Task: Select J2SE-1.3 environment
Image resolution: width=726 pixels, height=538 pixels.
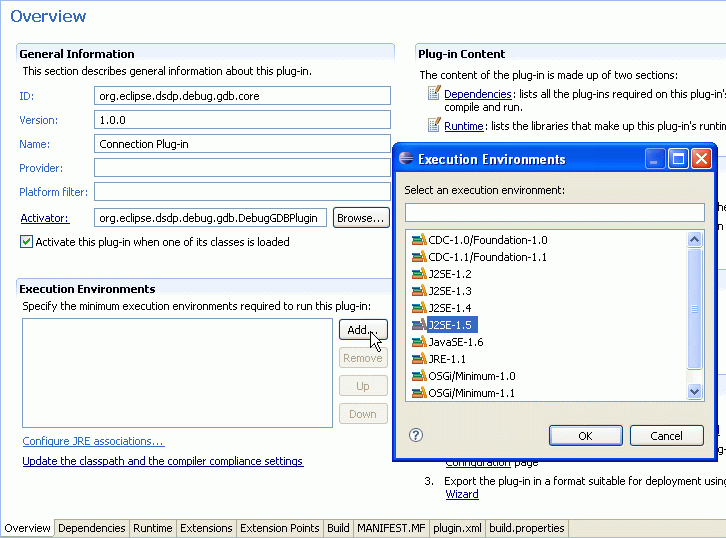Action: coord(450,291)
